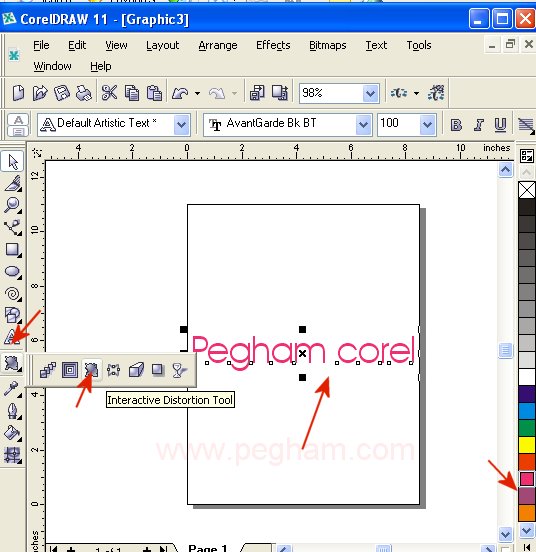Toggle Italic text formatting
The width and height of the screenshot is (536, 552).
click(478, 124)
